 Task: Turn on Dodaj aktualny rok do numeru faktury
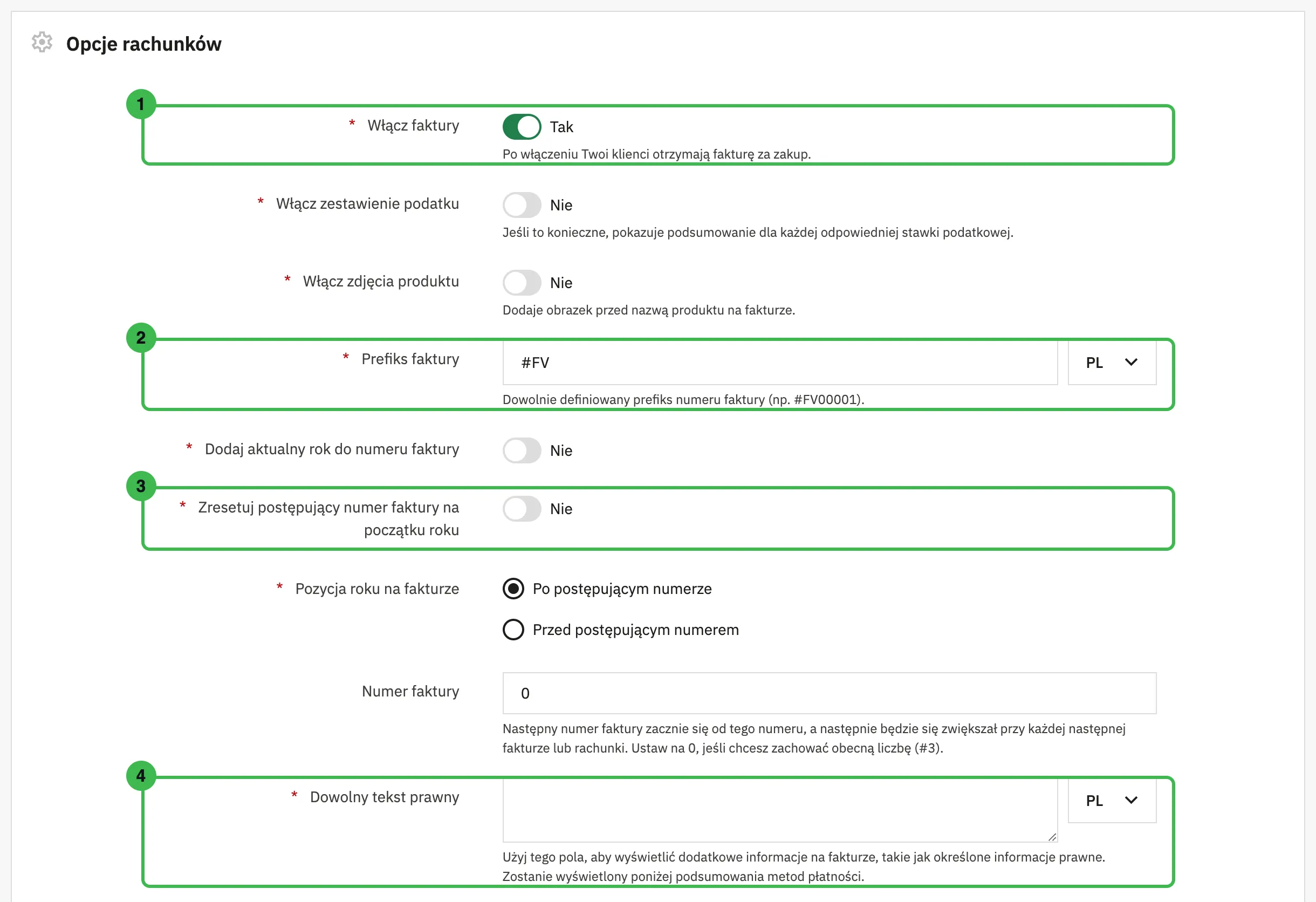[x=522, y=450]
